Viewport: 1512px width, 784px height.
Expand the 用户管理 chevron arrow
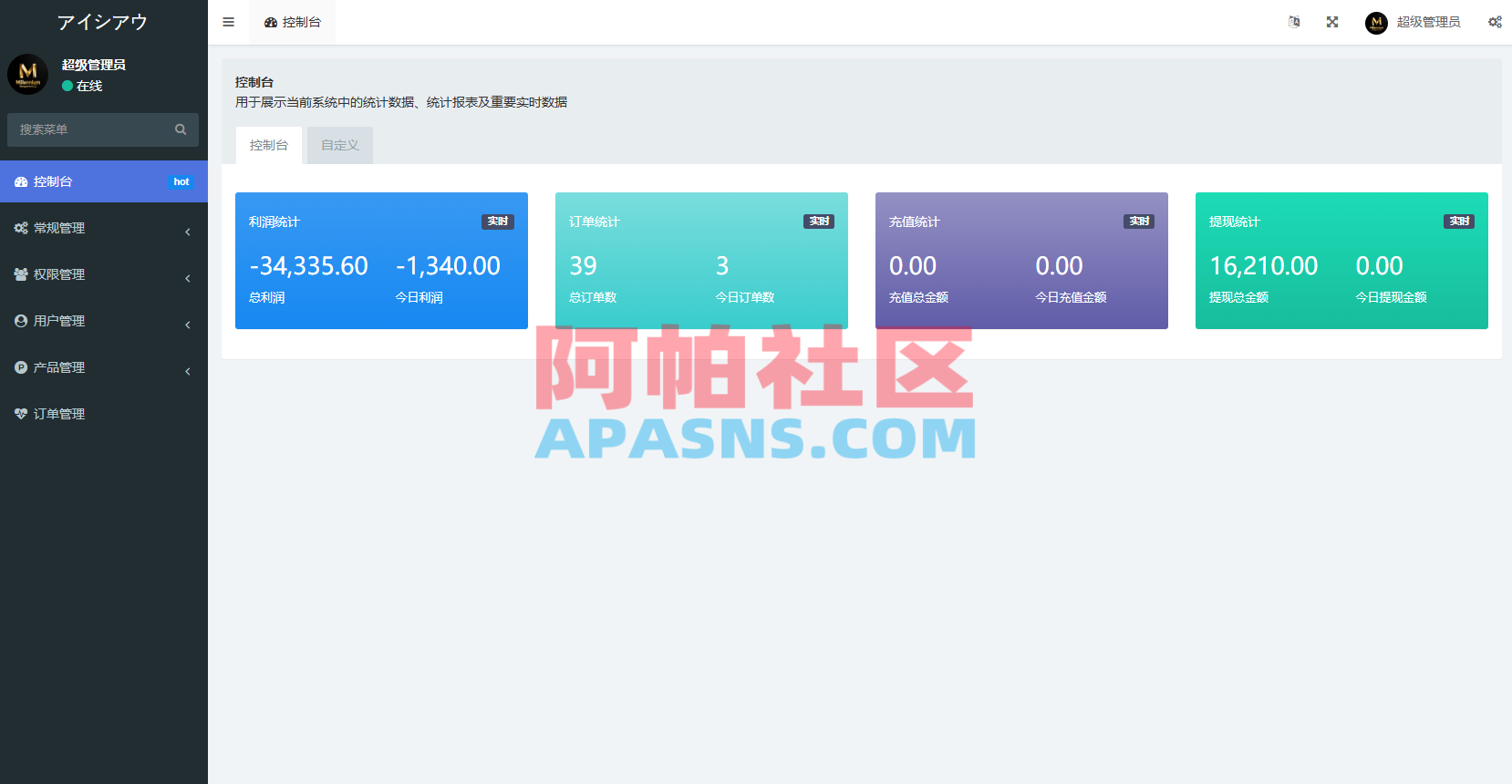[188, 325]
